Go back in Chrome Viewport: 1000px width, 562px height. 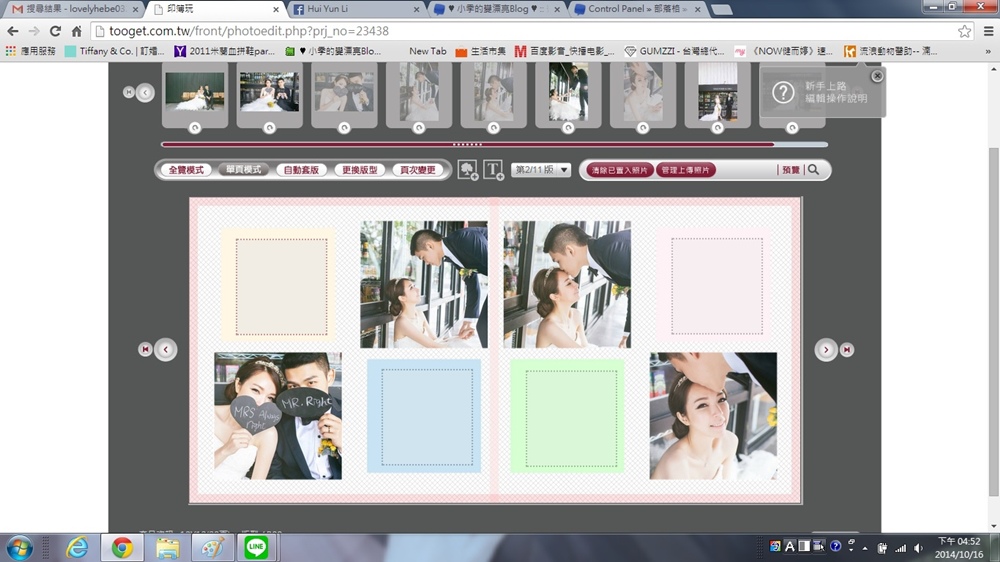pyautogui.click(x=13, y=31)
